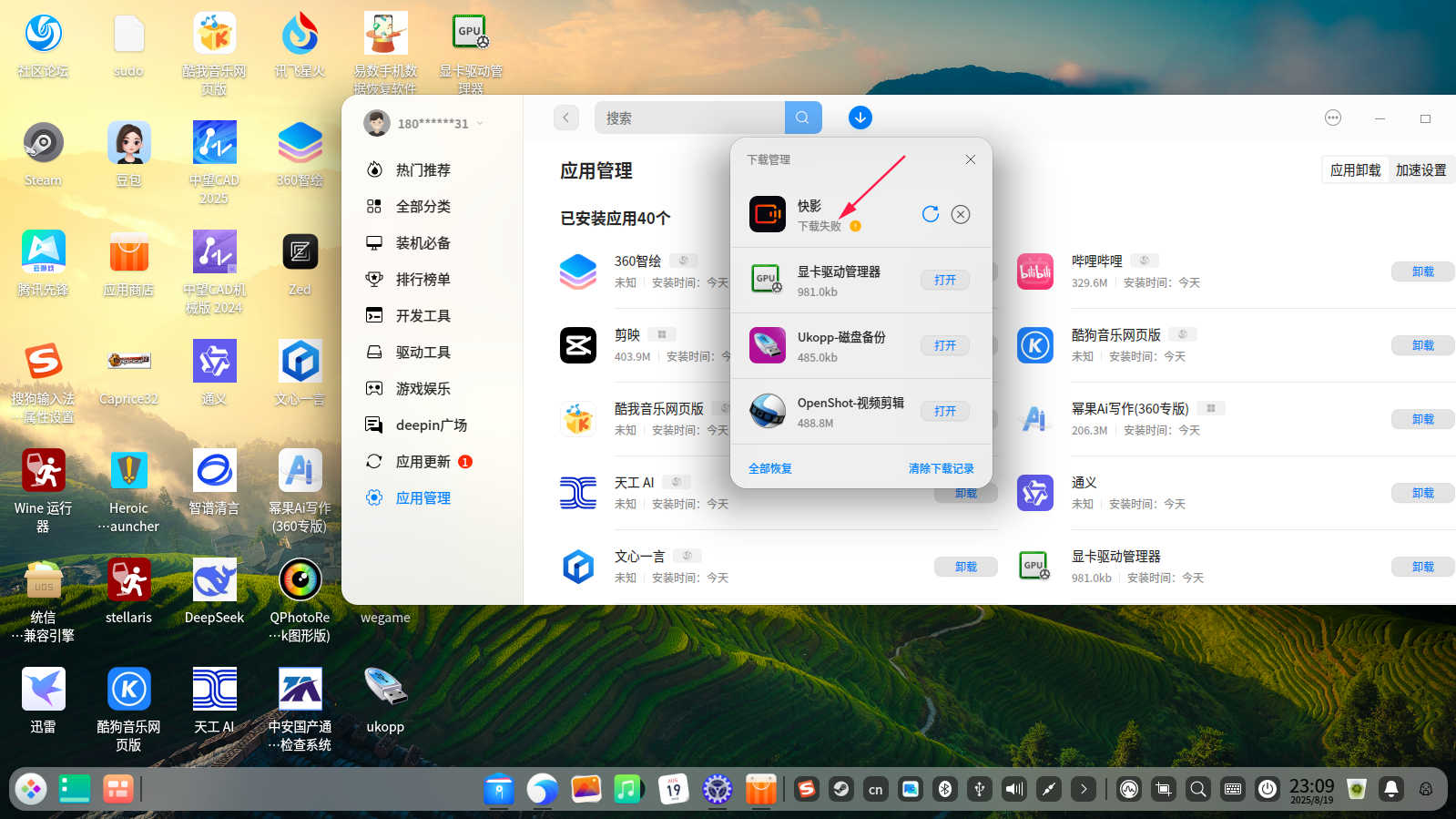The height and width of the screenshot is (819, 1456).
Task: Click the 快影 icon in download list
Action: pyautogui.click(x=768, y=214)
